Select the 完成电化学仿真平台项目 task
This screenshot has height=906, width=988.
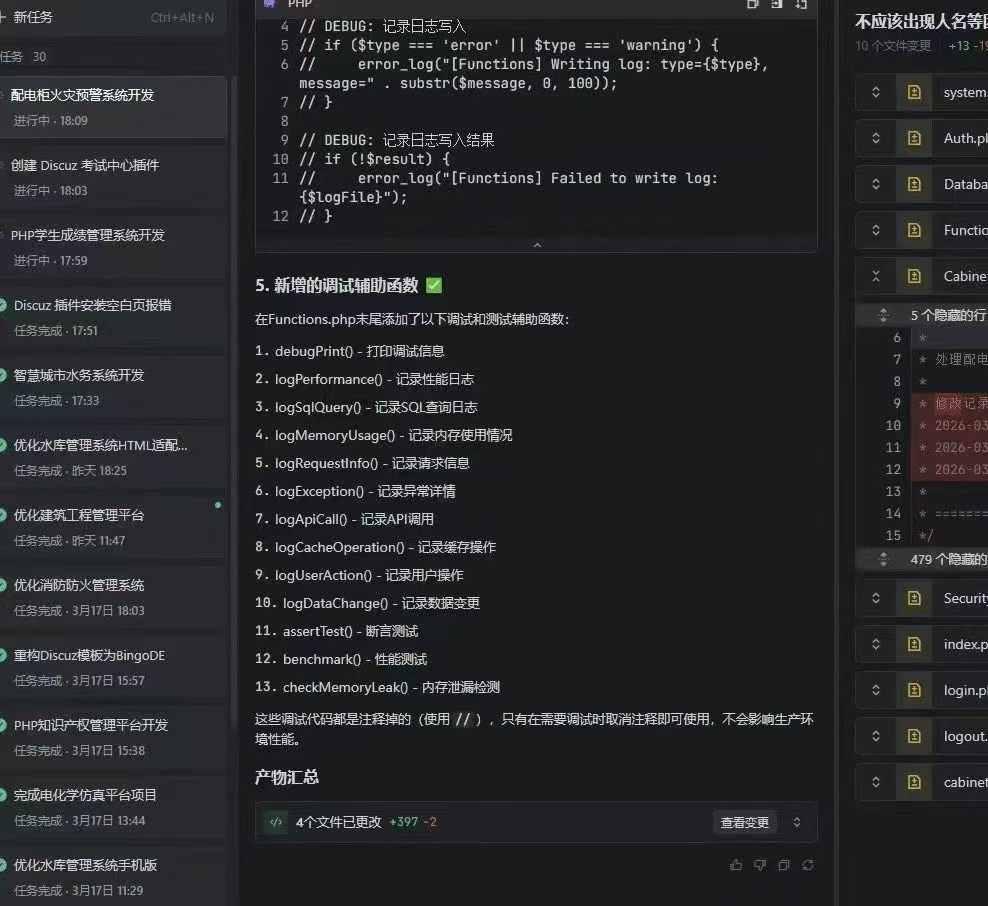(x=113, y=806)
